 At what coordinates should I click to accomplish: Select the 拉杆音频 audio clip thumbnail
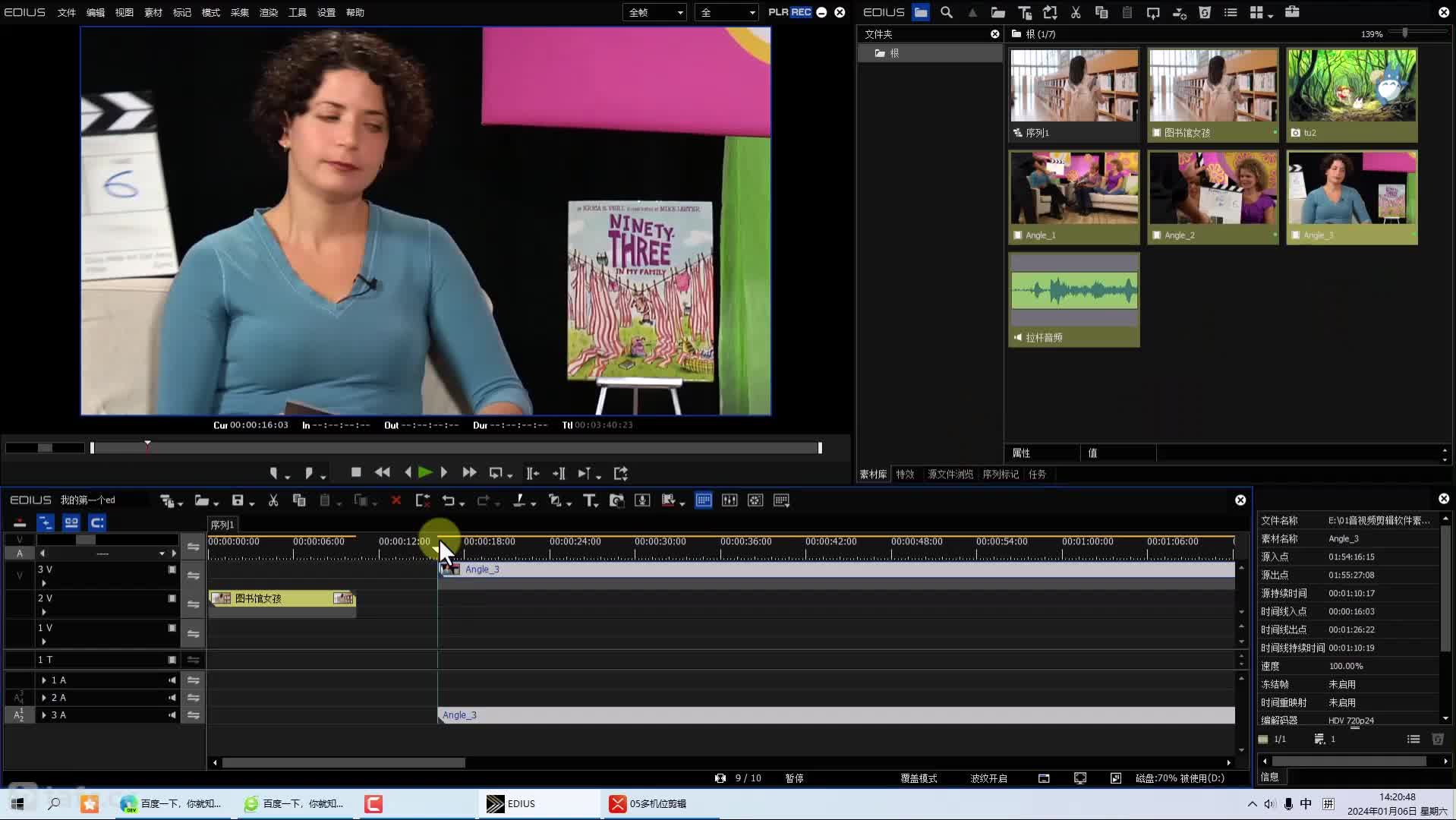click(x=1074, y=300)
